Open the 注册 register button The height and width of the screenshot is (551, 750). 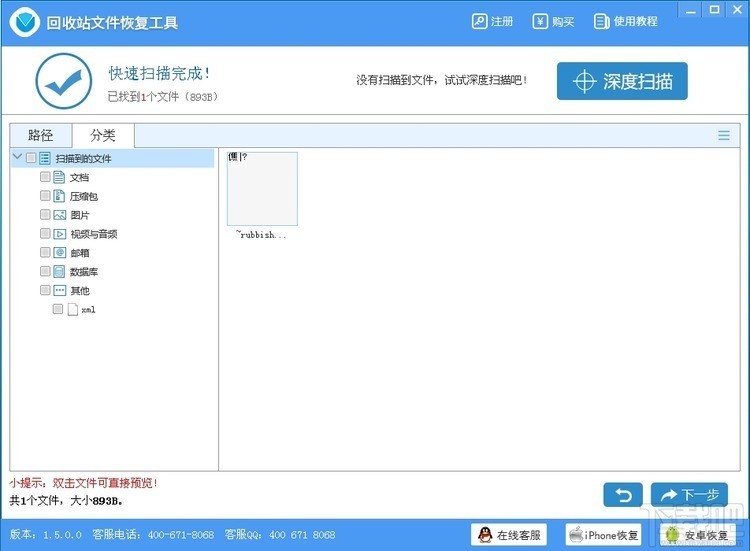point(492,22)
